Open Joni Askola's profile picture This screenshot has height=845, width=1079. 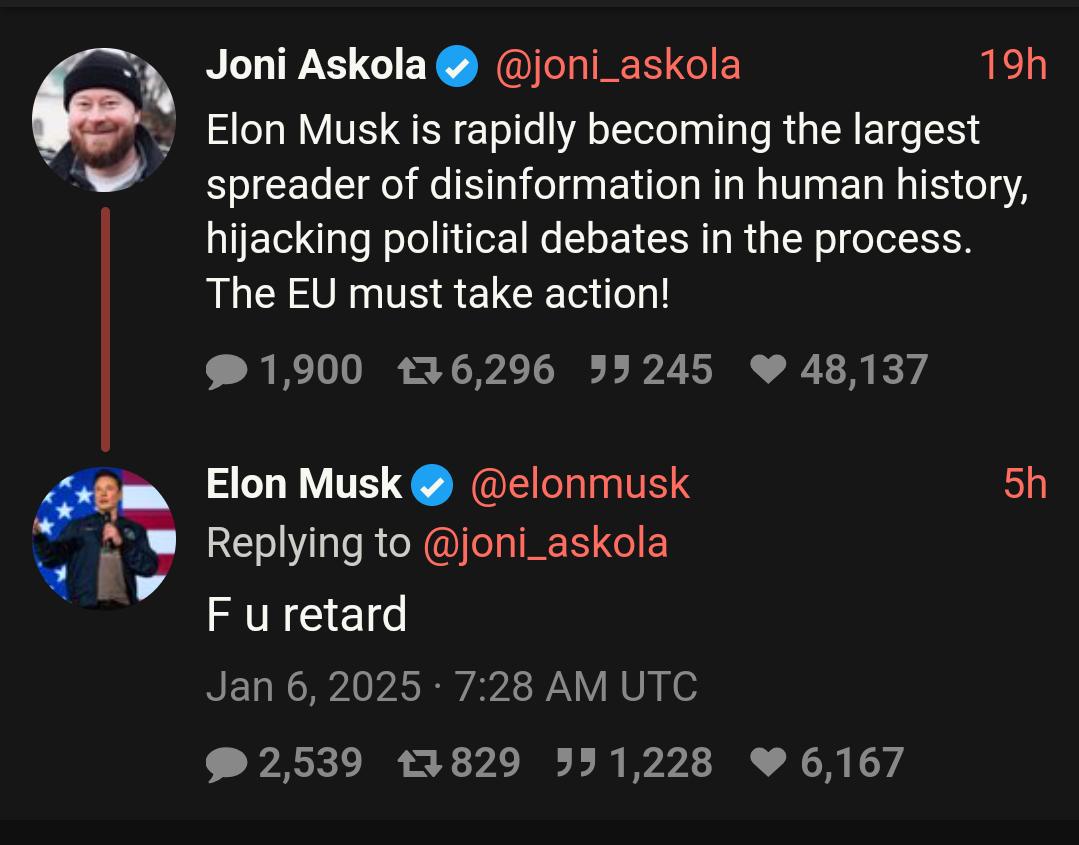click(104, 120)
